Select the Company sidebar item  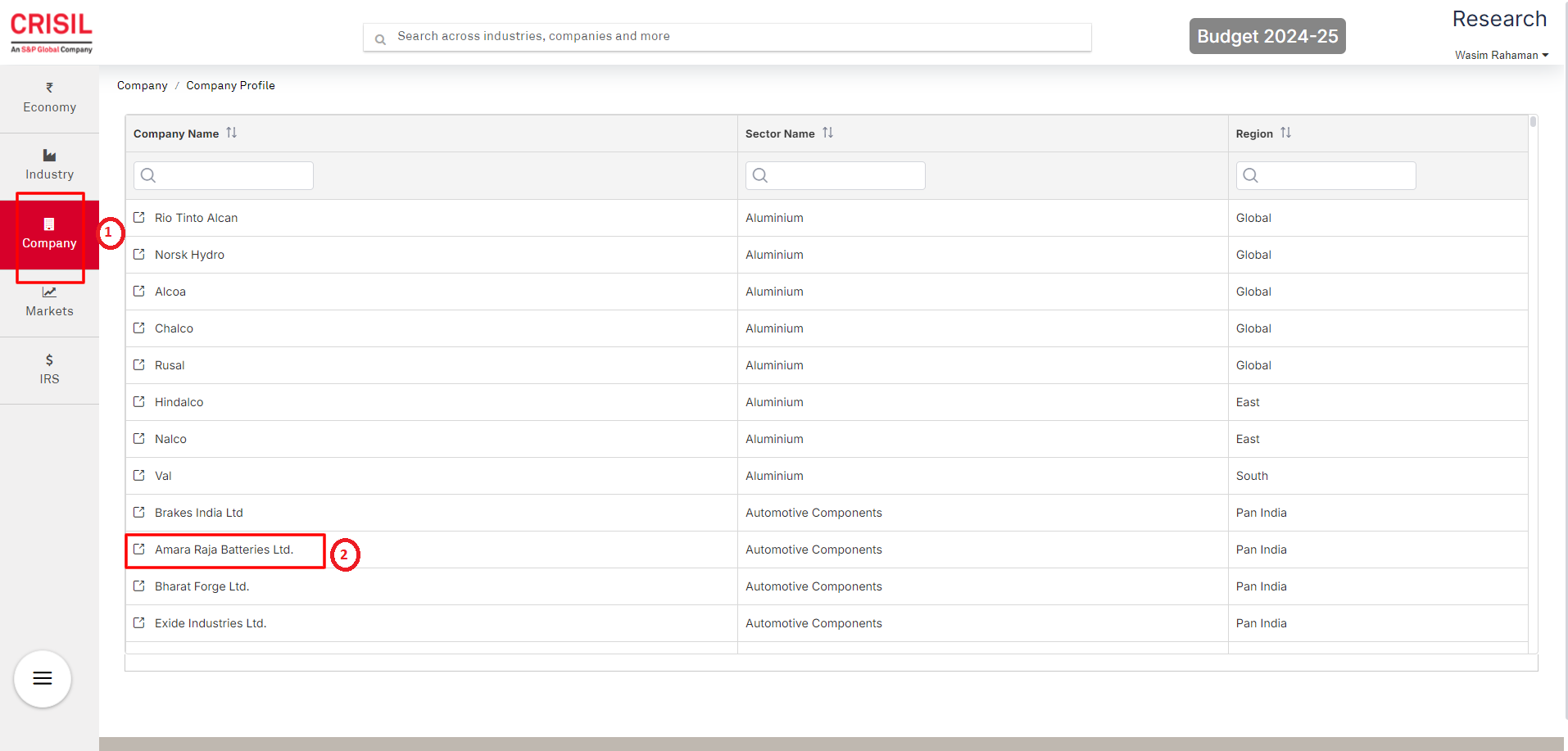pyautogui.click(x=49, y=235)
